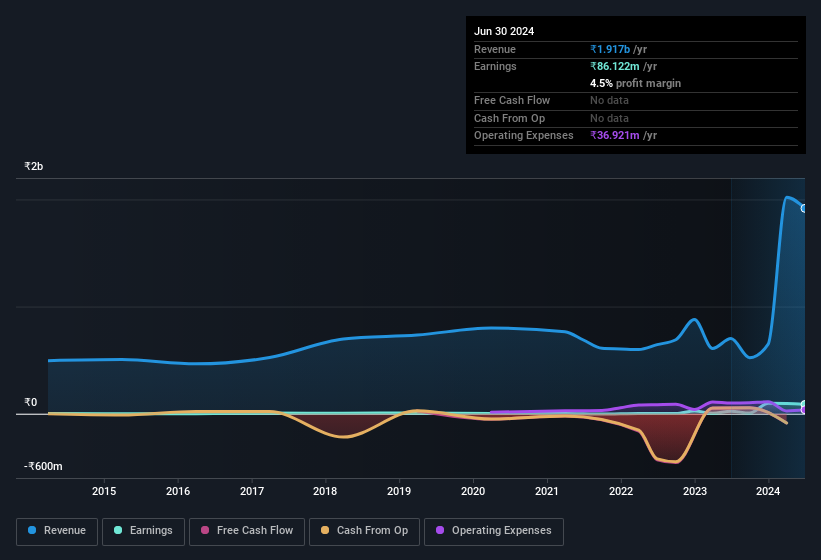
Task: Click the 2020 x-axis label
Action: click(x=473, y=491)
